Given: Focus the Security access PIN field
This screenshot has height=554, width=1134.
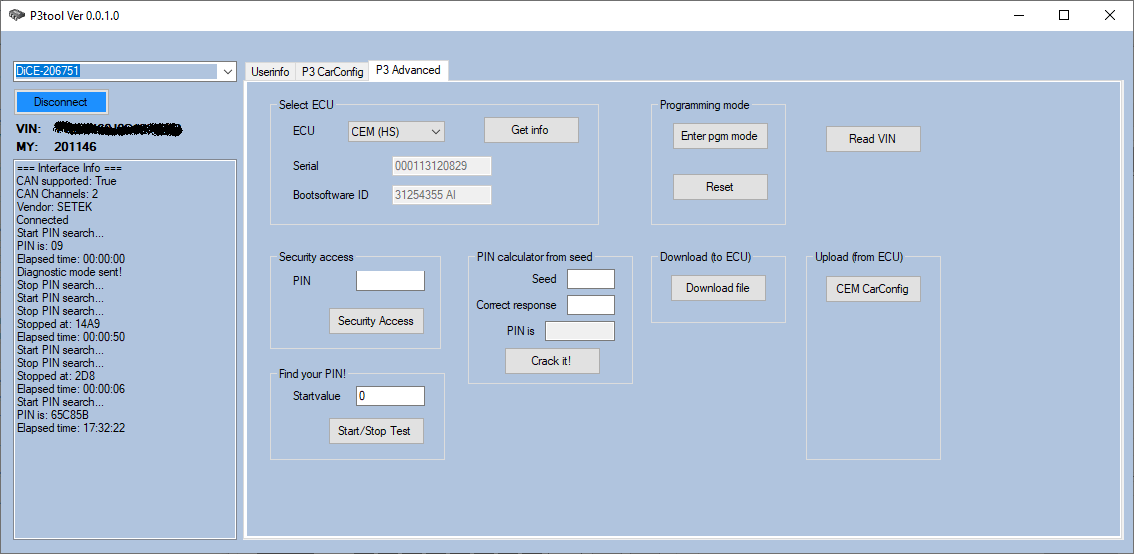Looking at the screenshot, I should click(x=391, y=281).
